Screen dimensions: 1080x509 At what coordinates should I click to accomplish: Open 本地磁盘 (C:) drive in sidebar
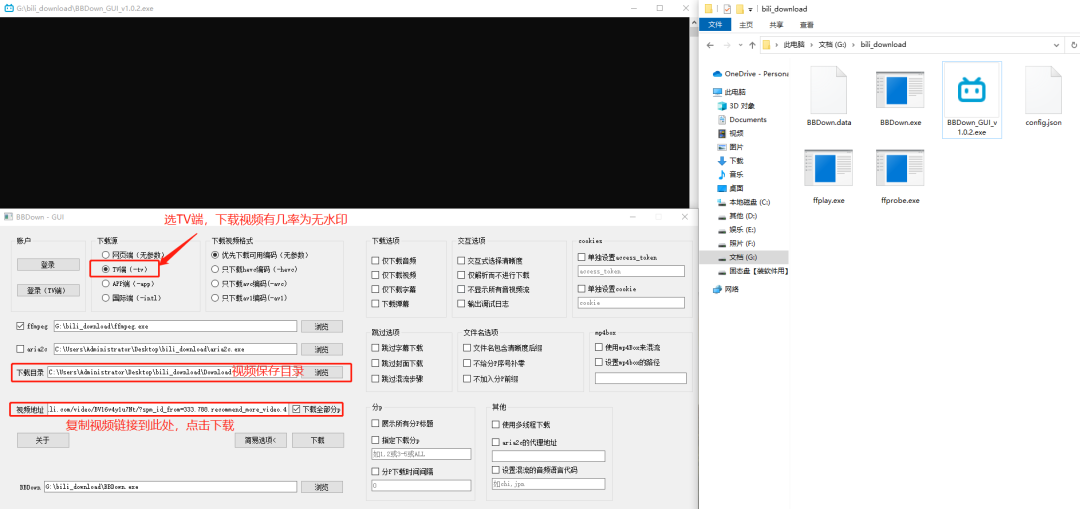[x=744, y=202]
